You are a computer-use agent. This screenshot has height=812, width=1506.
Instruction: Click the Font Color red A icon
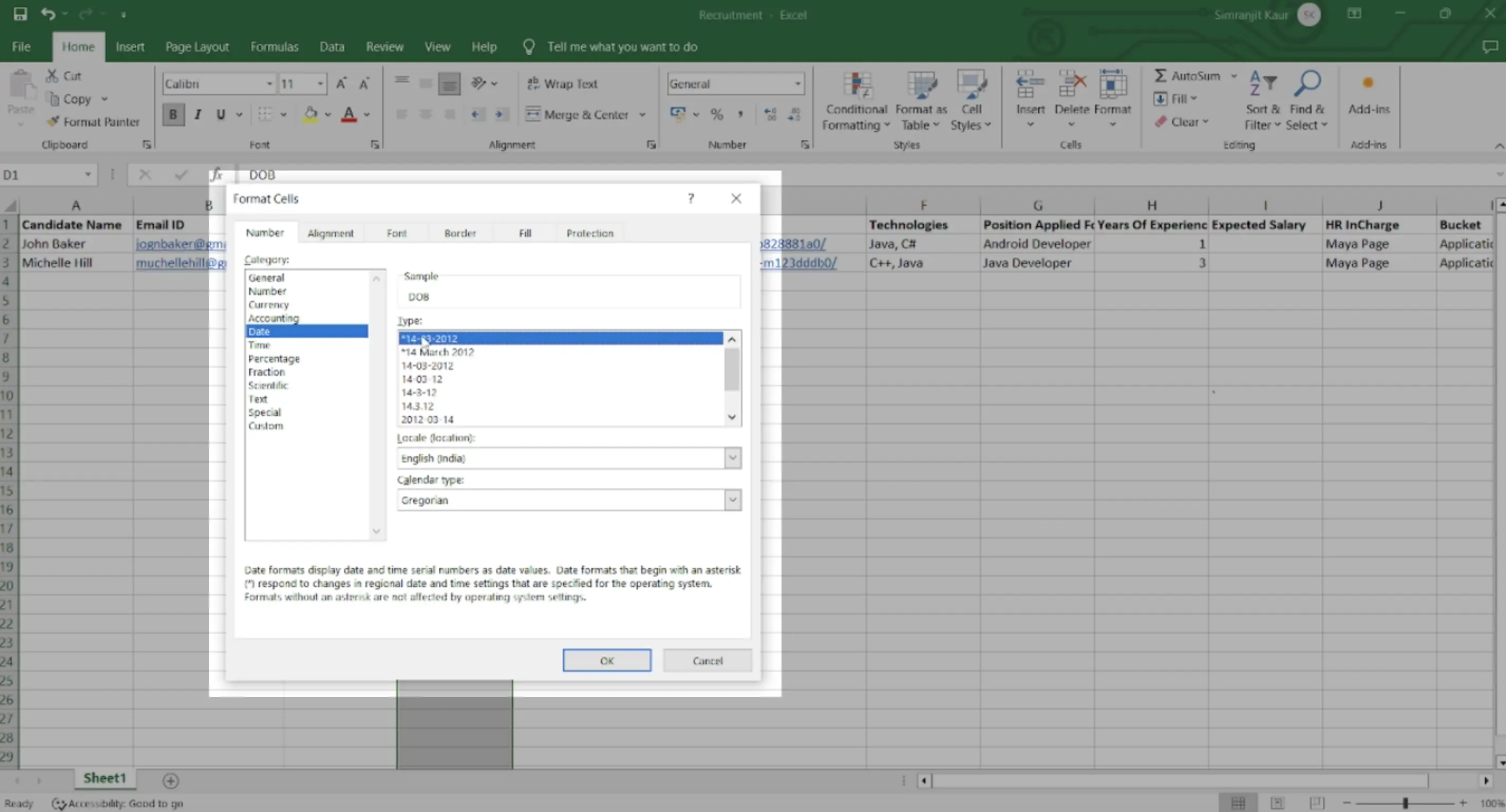[x=349, y=114]
